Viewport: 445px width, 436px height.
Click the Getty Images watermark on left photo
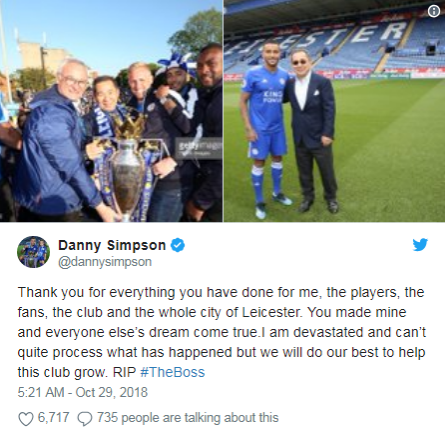[x=199, y=148]
